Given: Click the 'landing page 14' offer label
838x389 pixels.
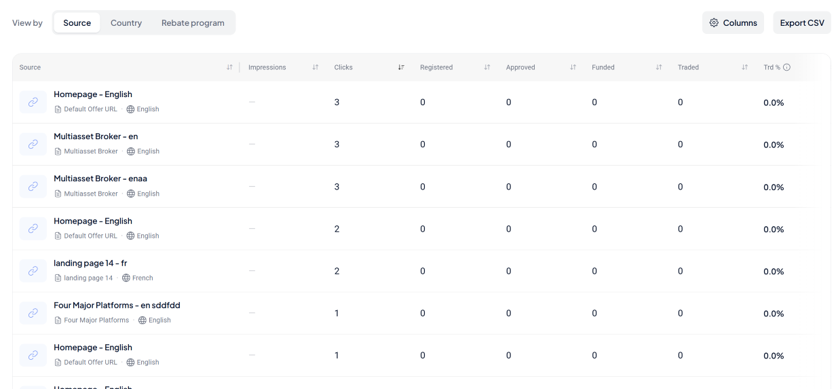Looking at the screenshot, I should click(88, 278).
